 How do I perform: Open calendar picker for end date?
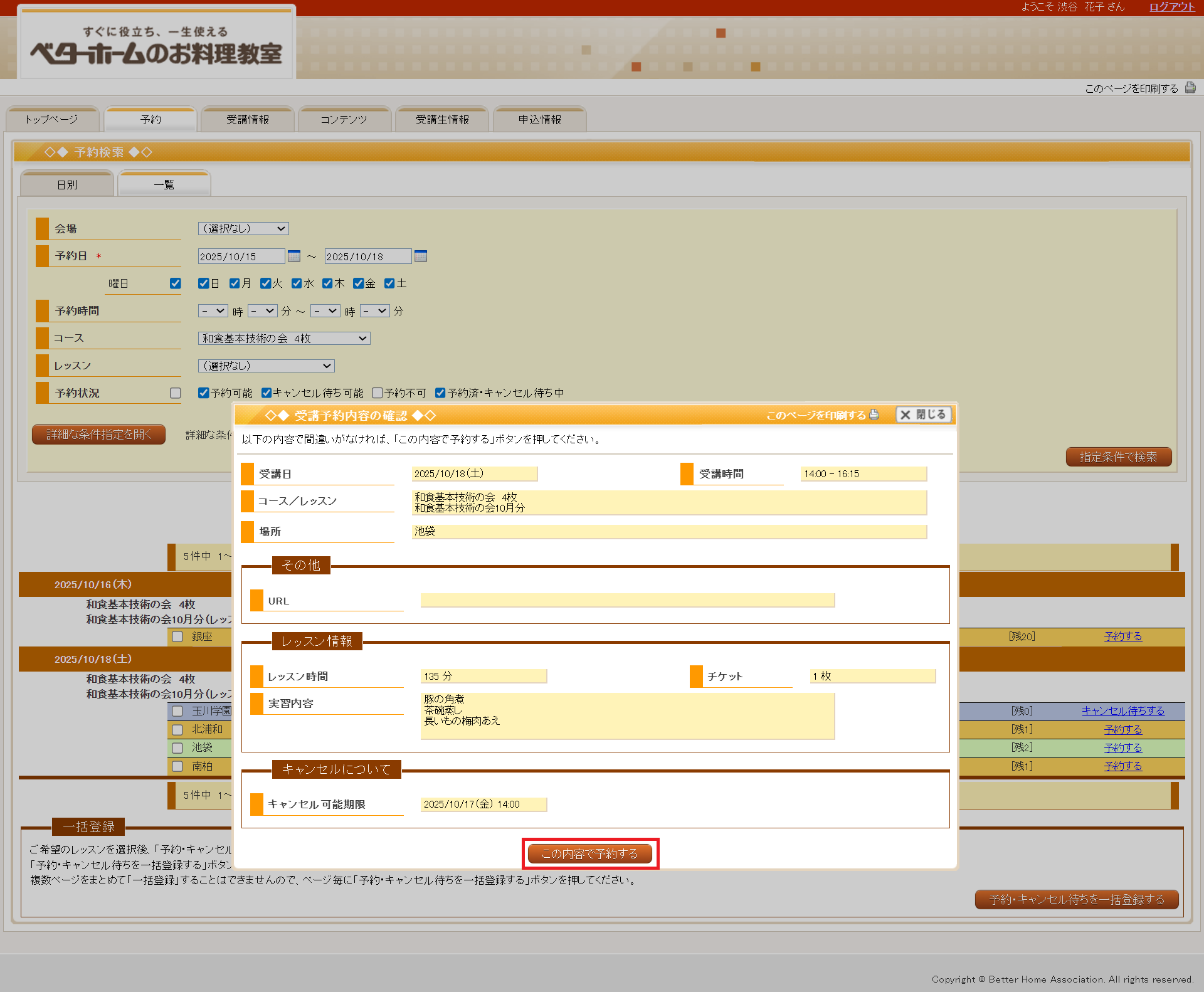[421, 256]
